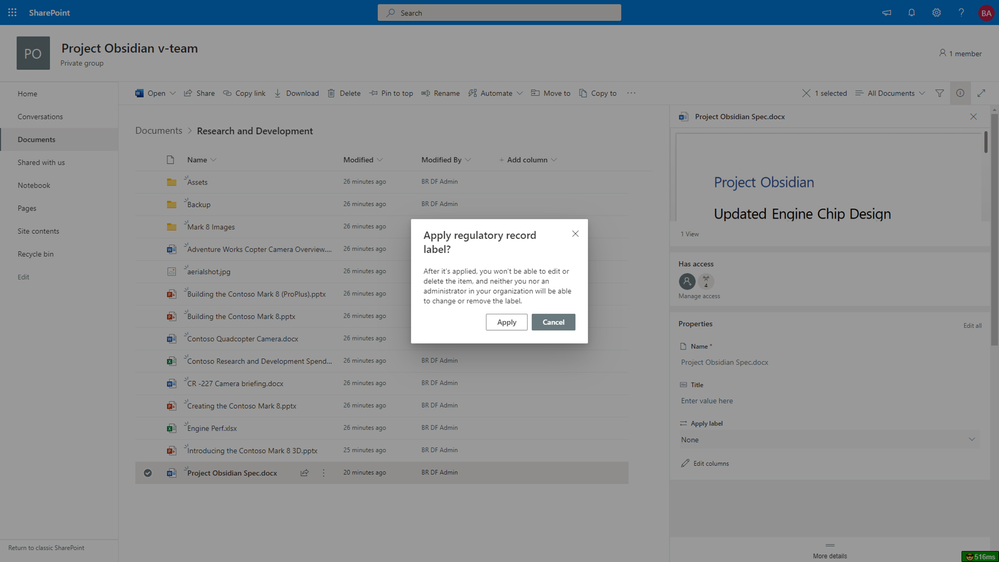Click the share icon on Project Obsidian Spec row
This screenshot has height=562, width=999.
coord(305,473)
